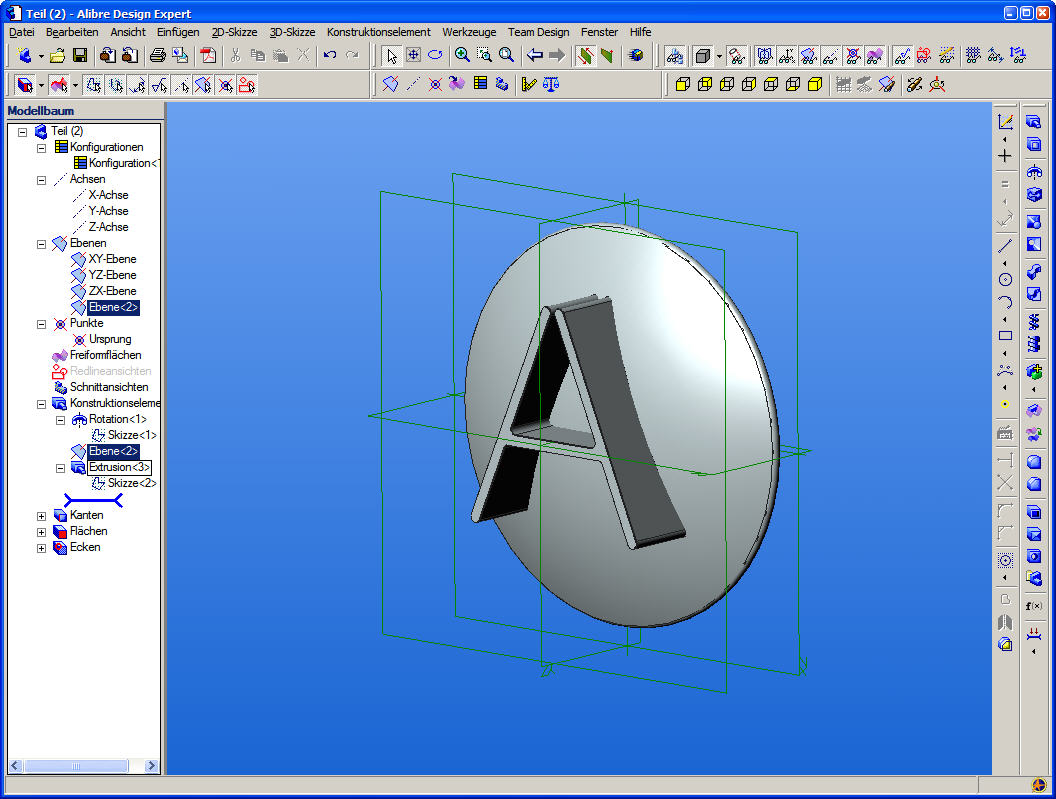
Task: Collapse the Teil (2) root node
Action: [22, 131]
